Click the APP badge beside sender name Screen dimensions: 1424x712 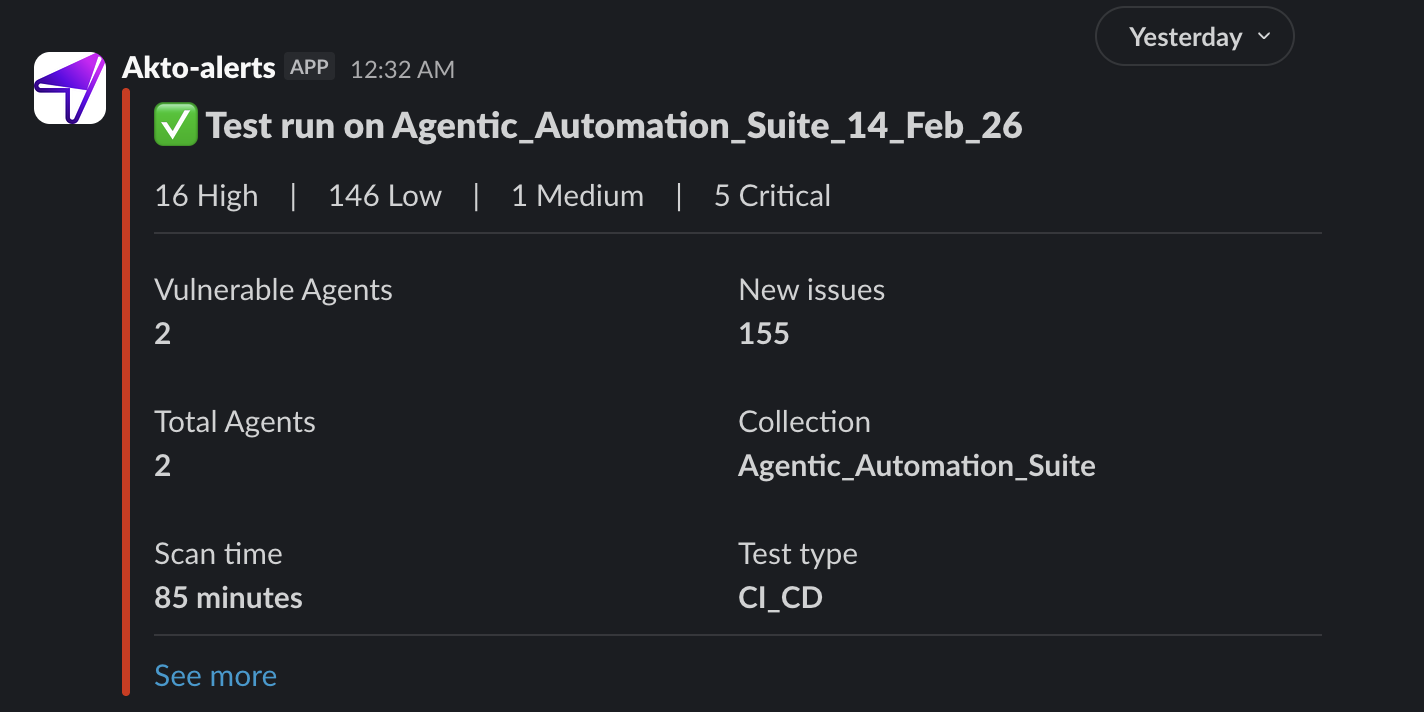(309, 67)
